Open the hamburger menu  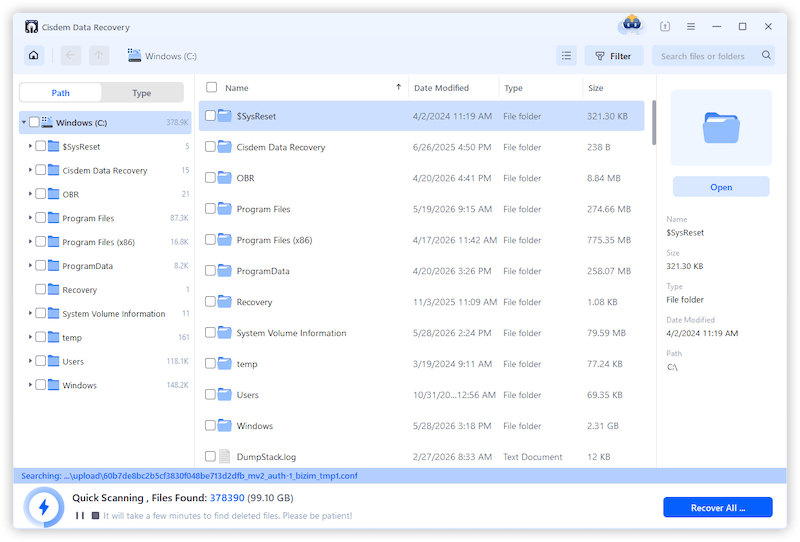pos(691,26)
